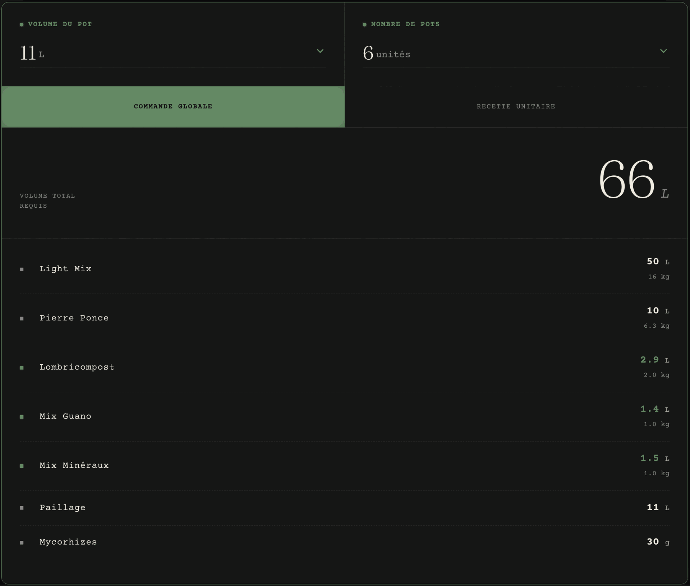Click the green marker beside Mix Minéraux

pos(22,466)
